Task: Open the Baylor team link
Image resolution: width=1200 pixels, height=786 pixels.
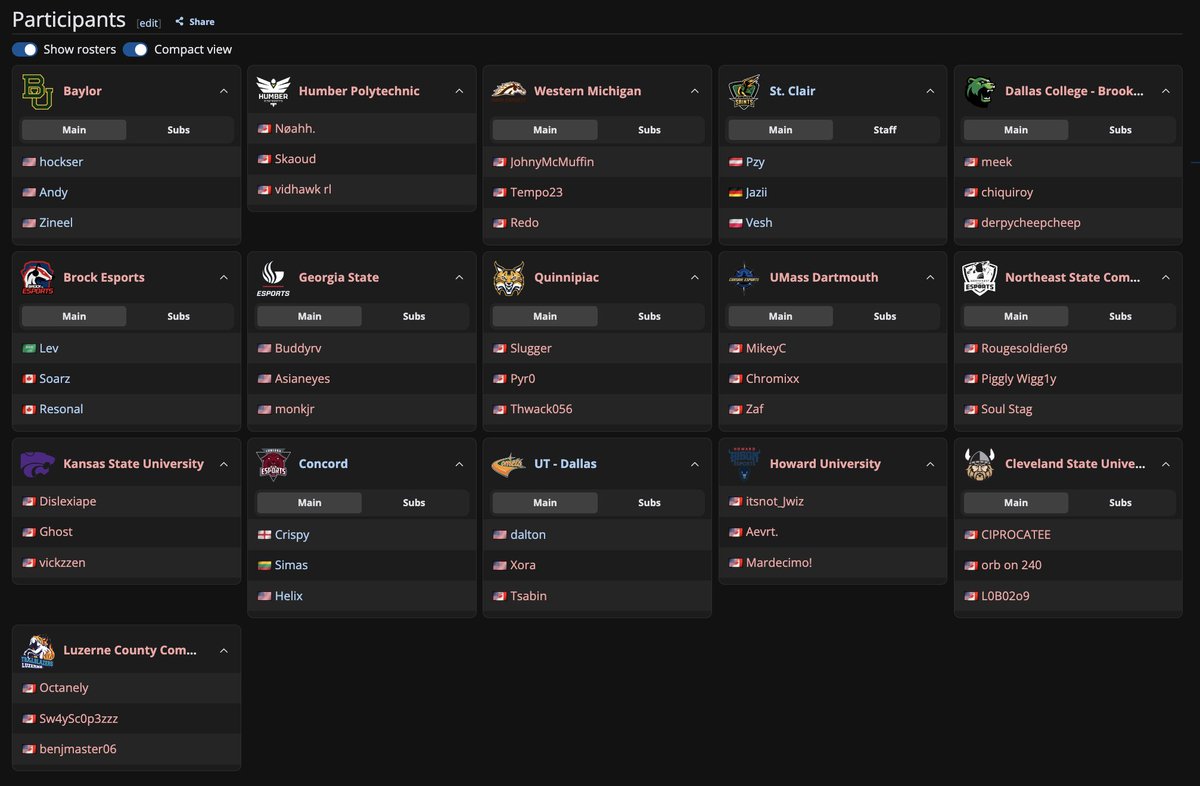Action: [82, 91]
